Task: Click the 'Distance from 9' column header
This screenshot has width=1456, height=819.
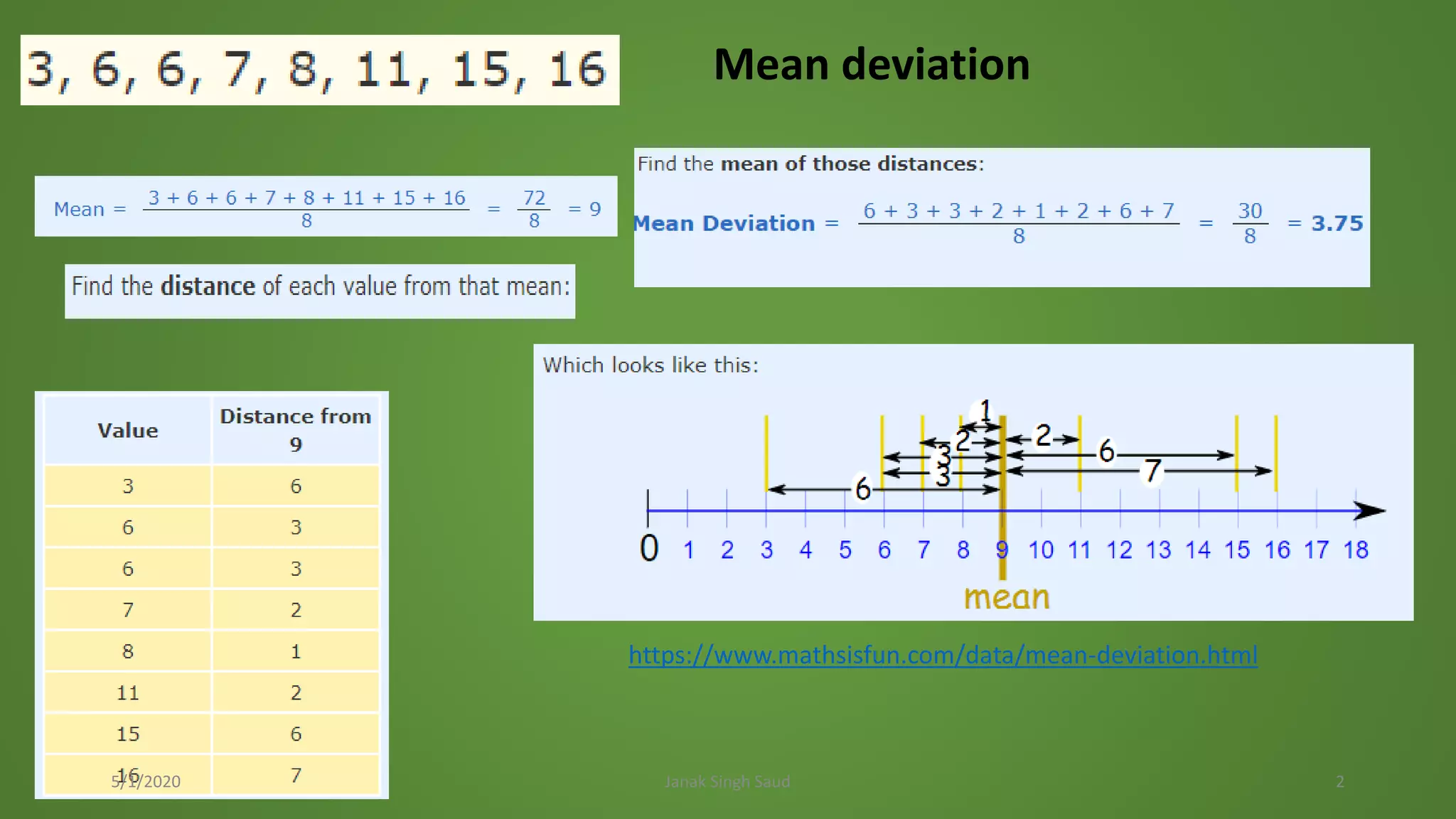Action: point(296,429)
